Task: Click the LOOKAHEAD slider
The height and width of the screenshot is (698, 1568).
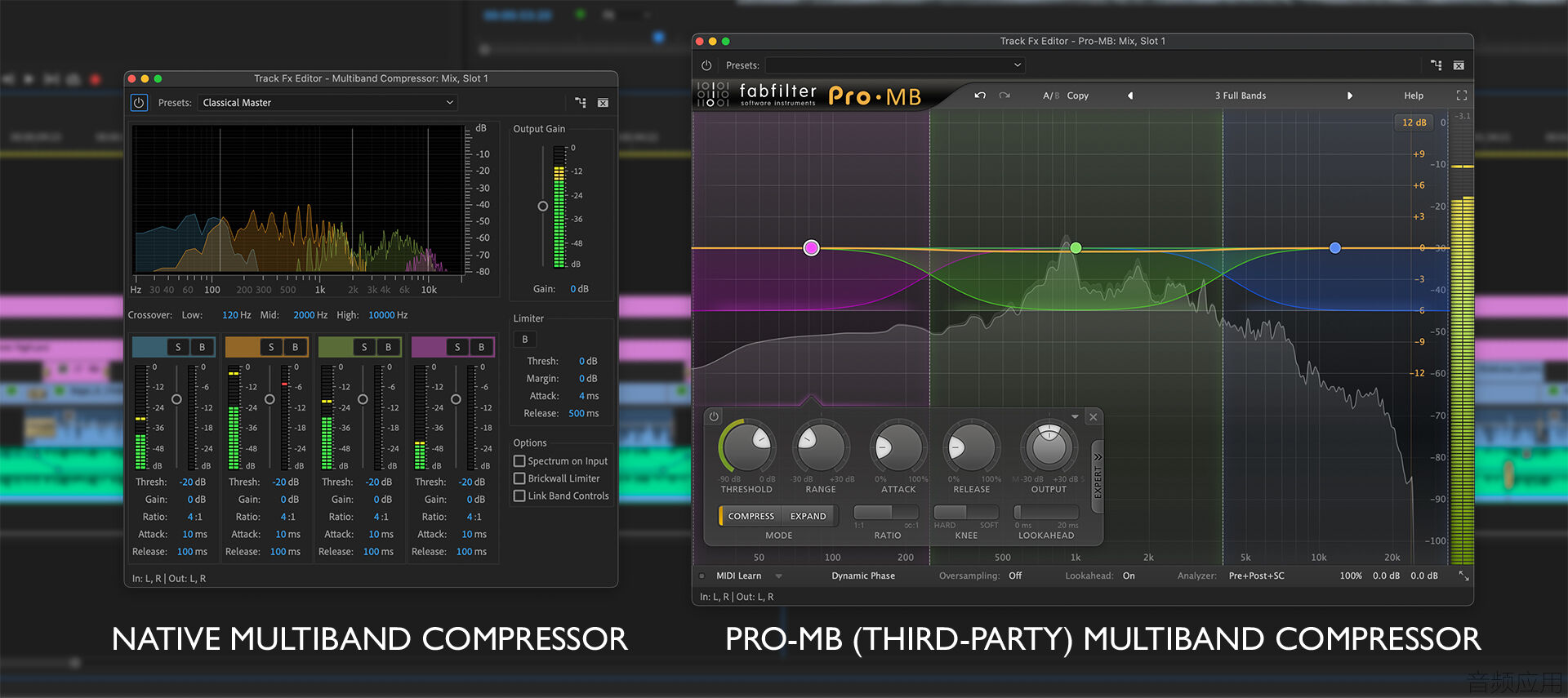Action: (x=1046, y=512)
